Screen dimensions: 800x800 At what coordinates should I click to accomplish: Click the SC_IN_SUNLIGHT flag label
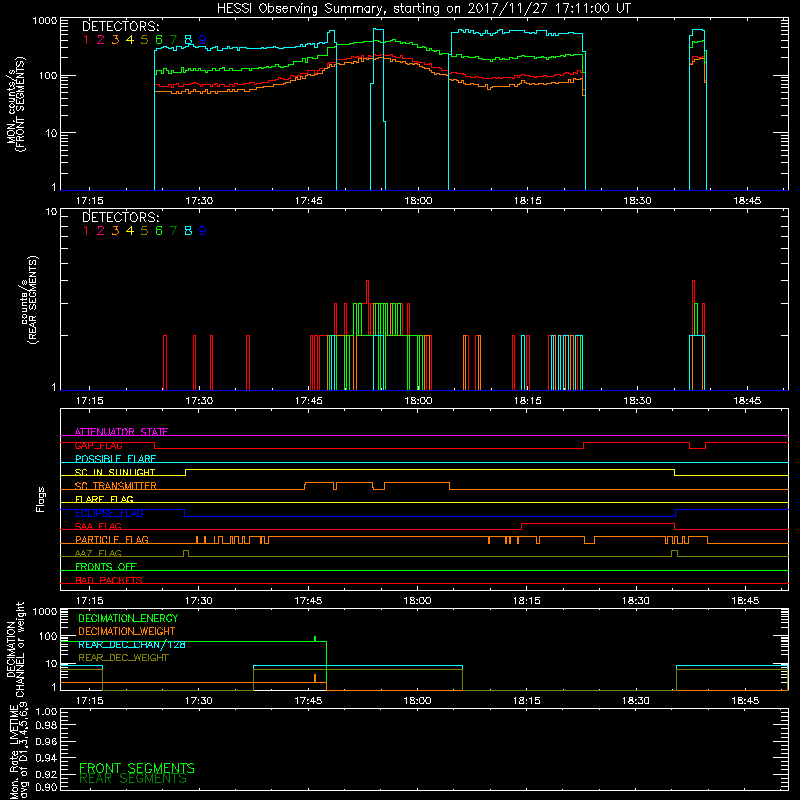tap(115, 472)
